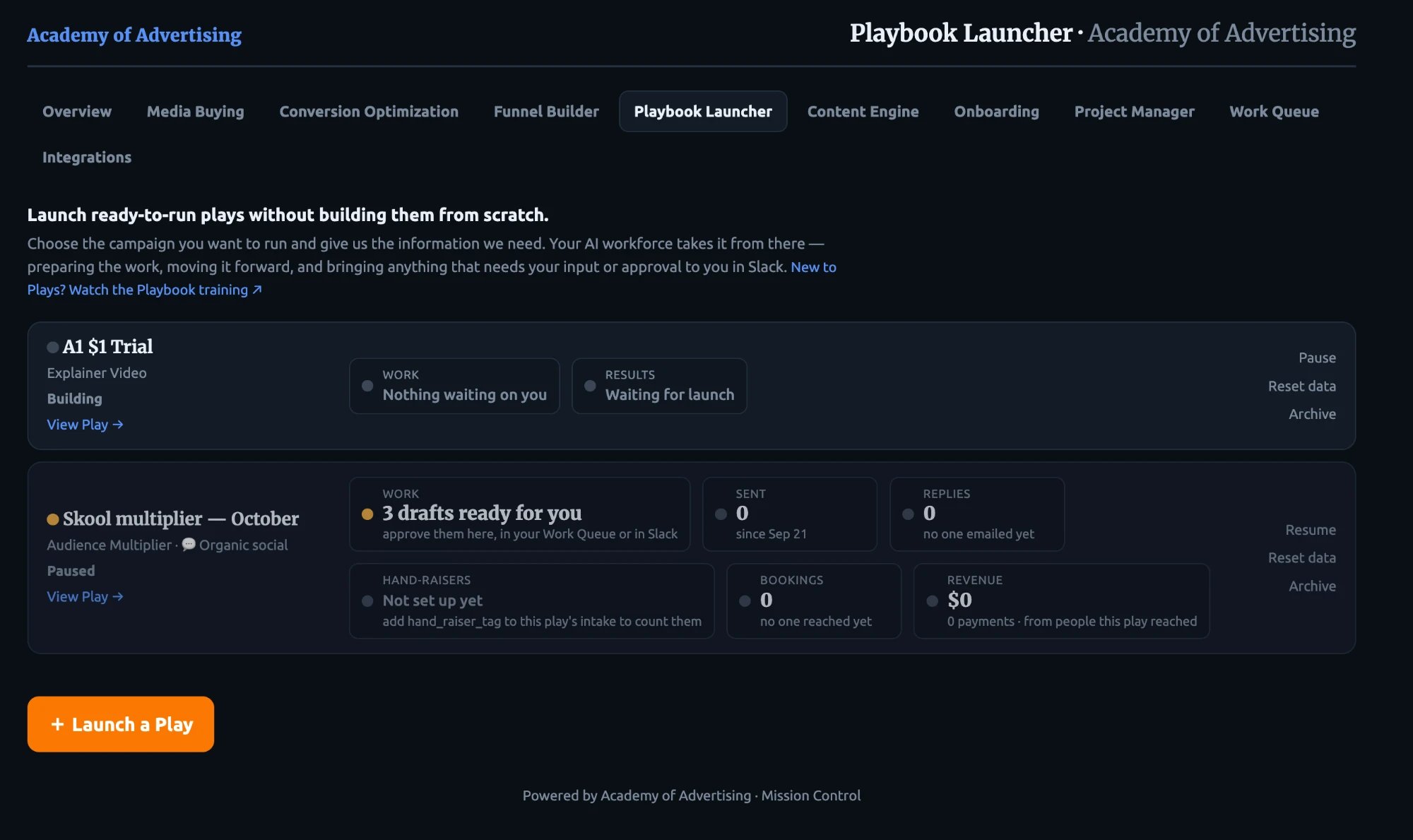Archive the A1 $1 Trial play
This screenshot has width=1413, height=840.
(x=1312, y=414)
